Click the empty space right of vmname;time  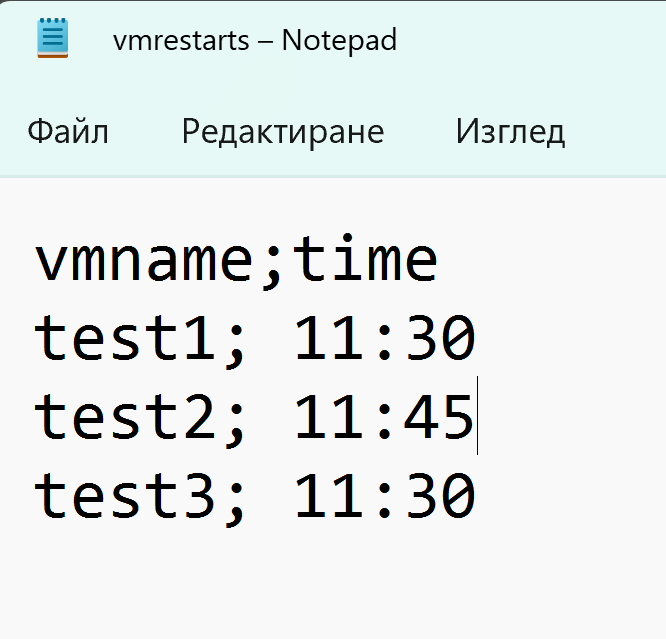pyautogui.click(x=552, y=259)
